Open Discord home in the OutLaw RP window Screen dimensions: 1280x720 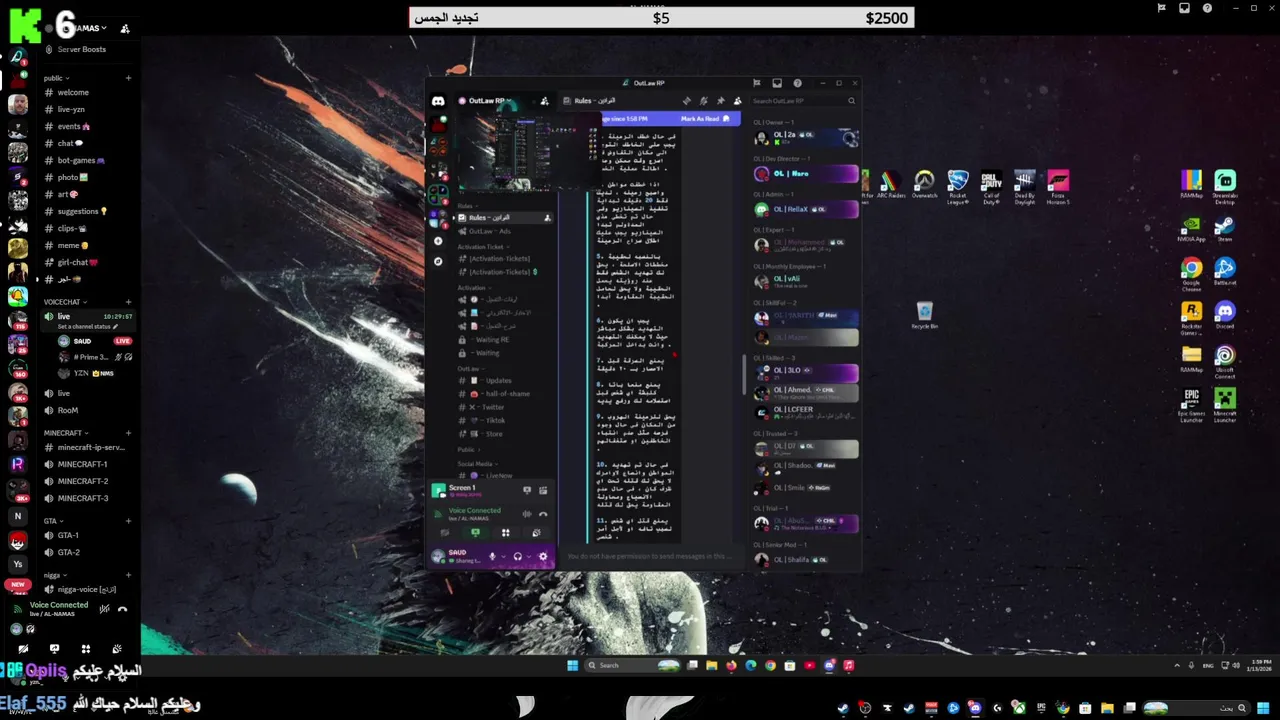tap(438, 101)
